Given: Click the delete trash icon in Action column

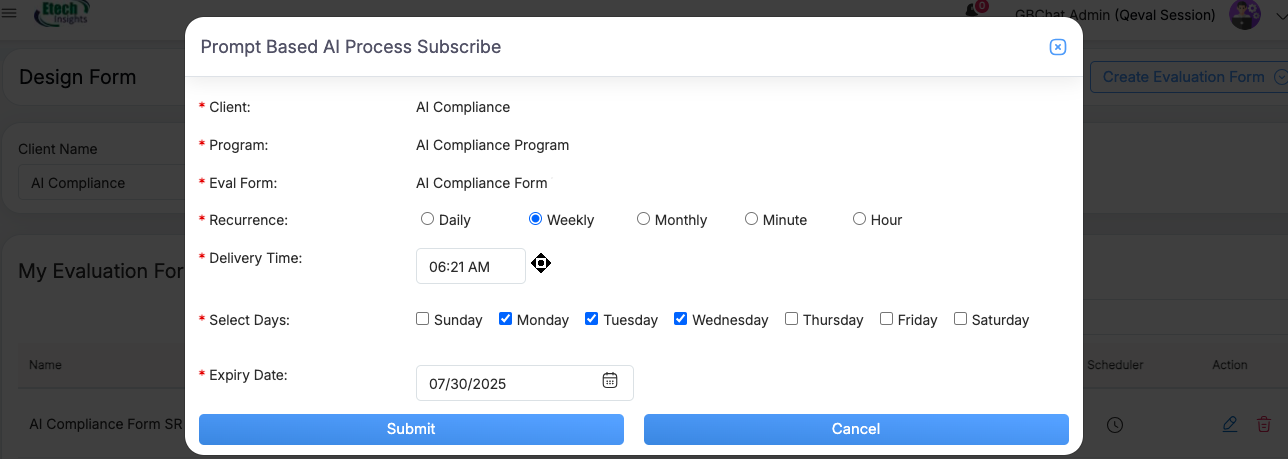Looking at the screenshot, I should 1264,425.
